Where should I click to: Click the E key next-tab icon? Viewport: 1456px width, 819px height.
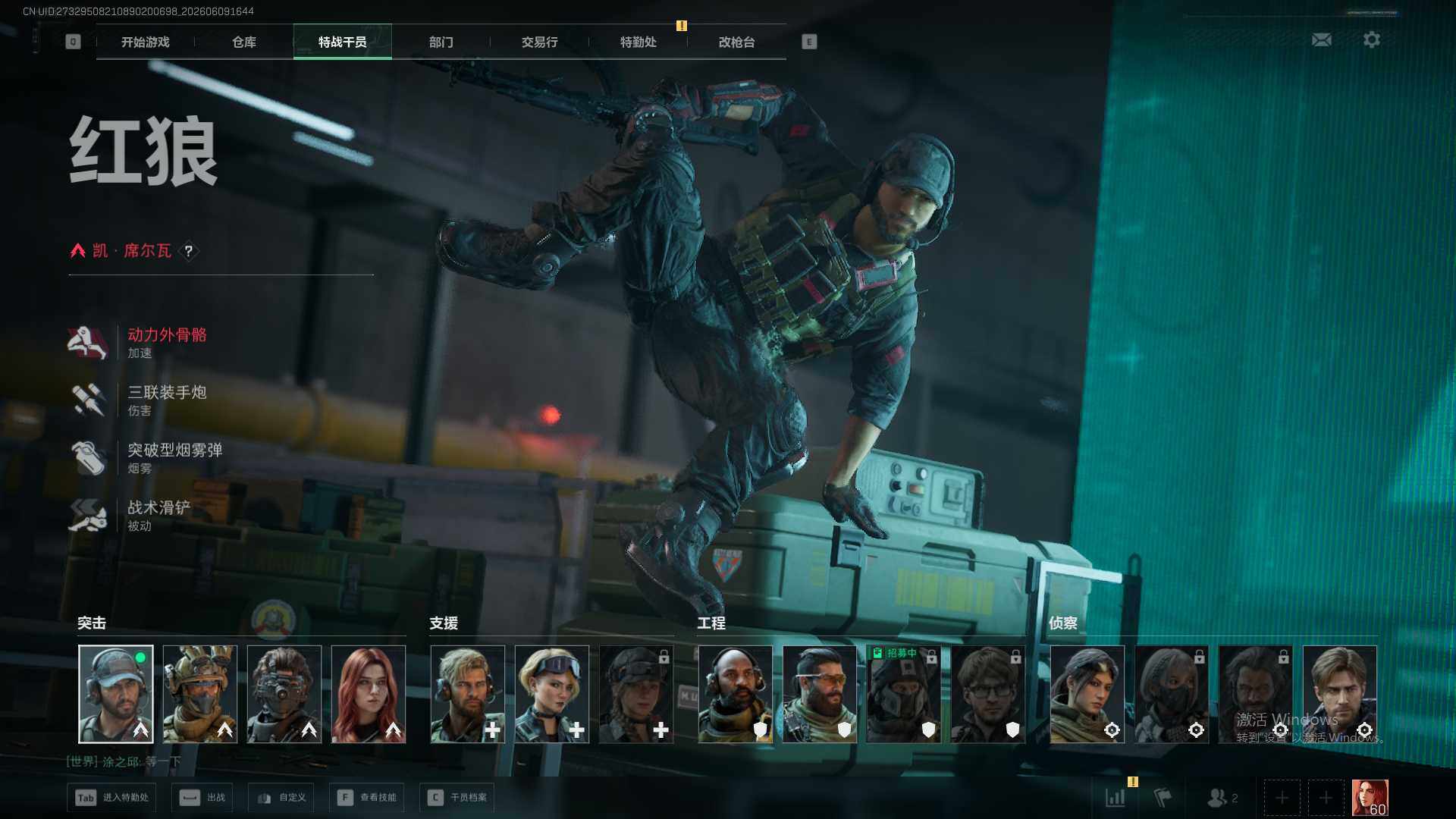click(x=809, y=42)
